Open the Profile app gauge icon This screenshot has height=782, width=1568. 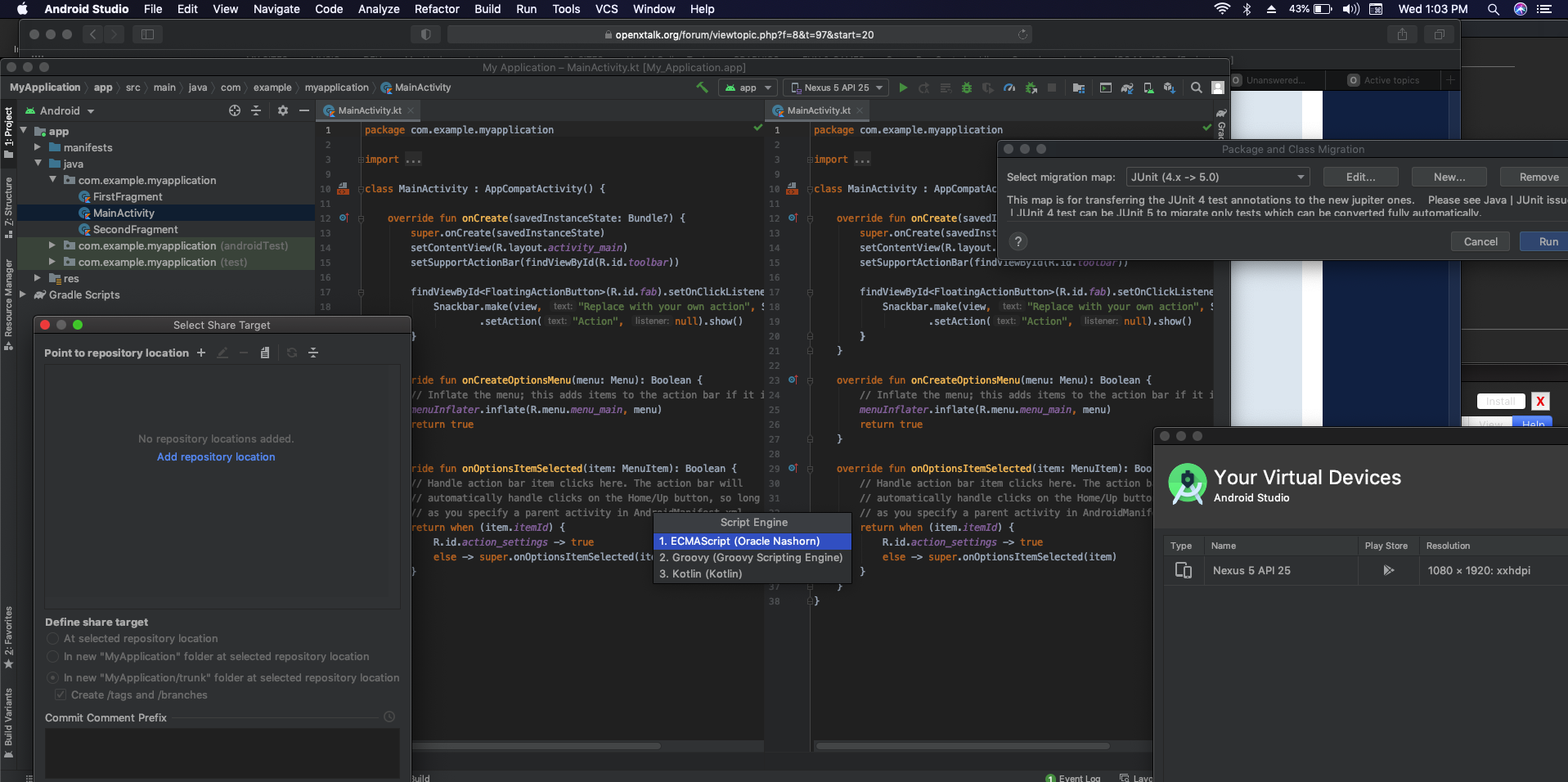pos(1009,88)
